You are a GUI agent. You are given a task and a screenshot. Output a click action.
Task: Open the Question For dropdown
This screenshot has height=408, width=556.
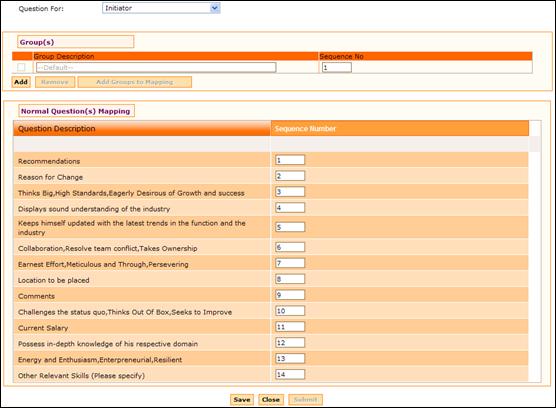[x=161, y=8]
